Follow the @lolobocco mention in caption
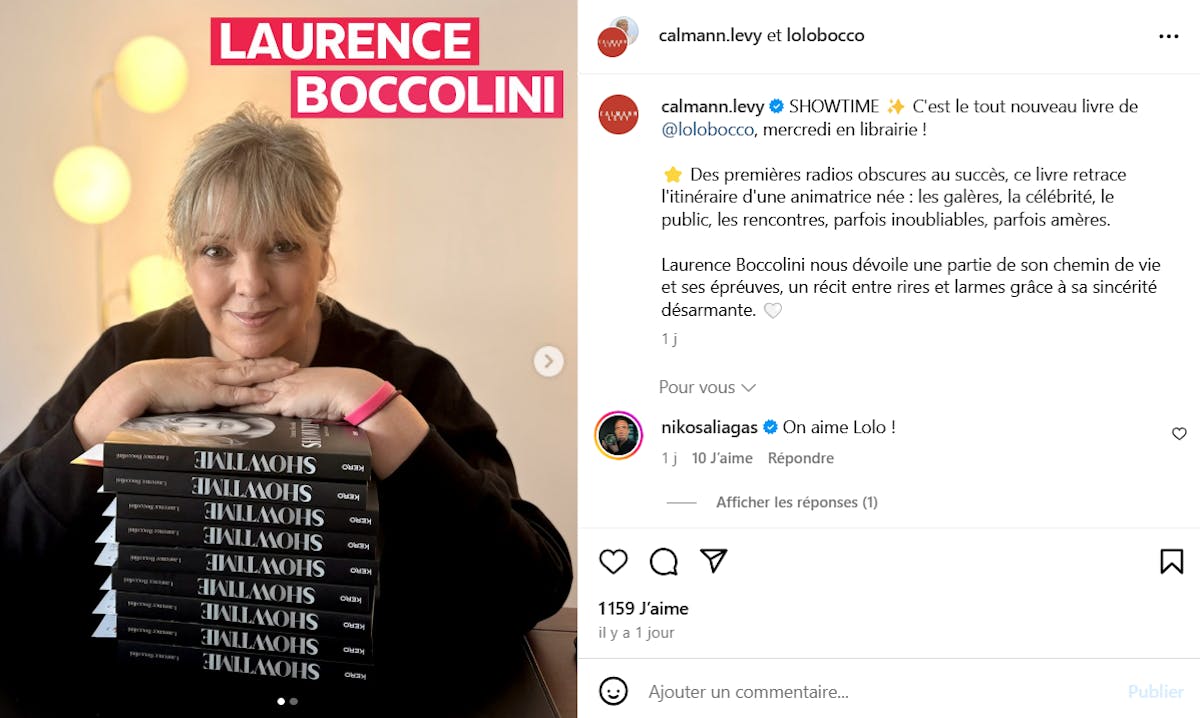The image size is (1200, 718). (x=708, y=130)
